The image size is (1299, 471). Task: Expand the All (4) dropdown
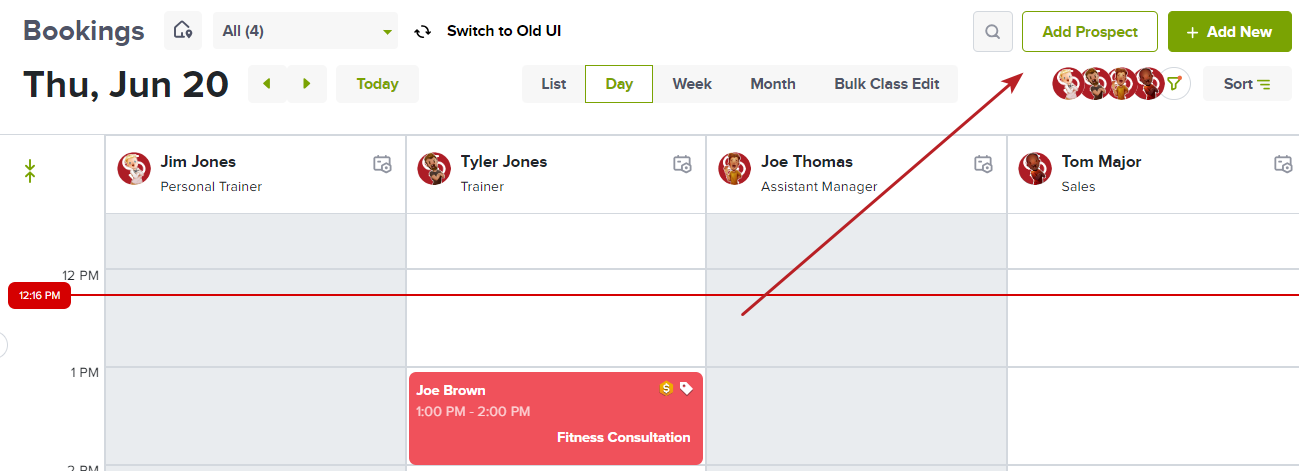click(x=305, y=31)
